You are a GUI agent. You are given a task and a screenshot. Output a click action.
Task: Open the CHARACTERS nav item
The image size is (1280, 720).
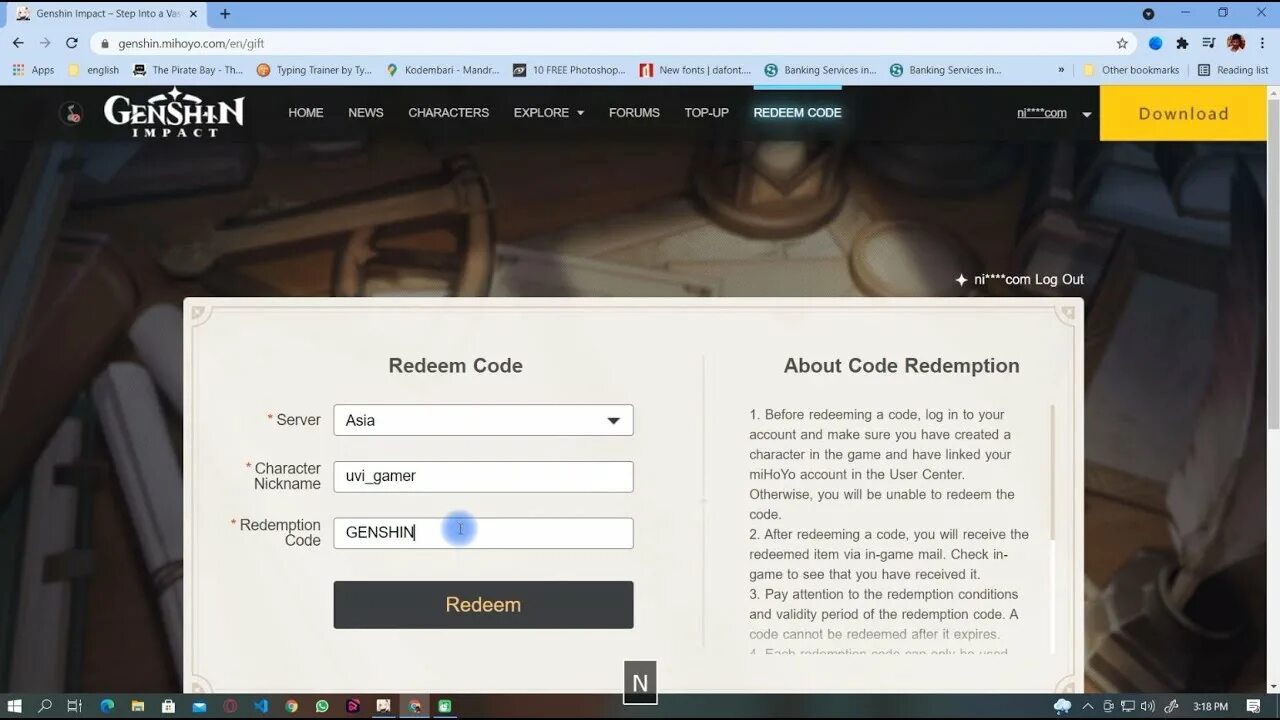coord(449,113)
